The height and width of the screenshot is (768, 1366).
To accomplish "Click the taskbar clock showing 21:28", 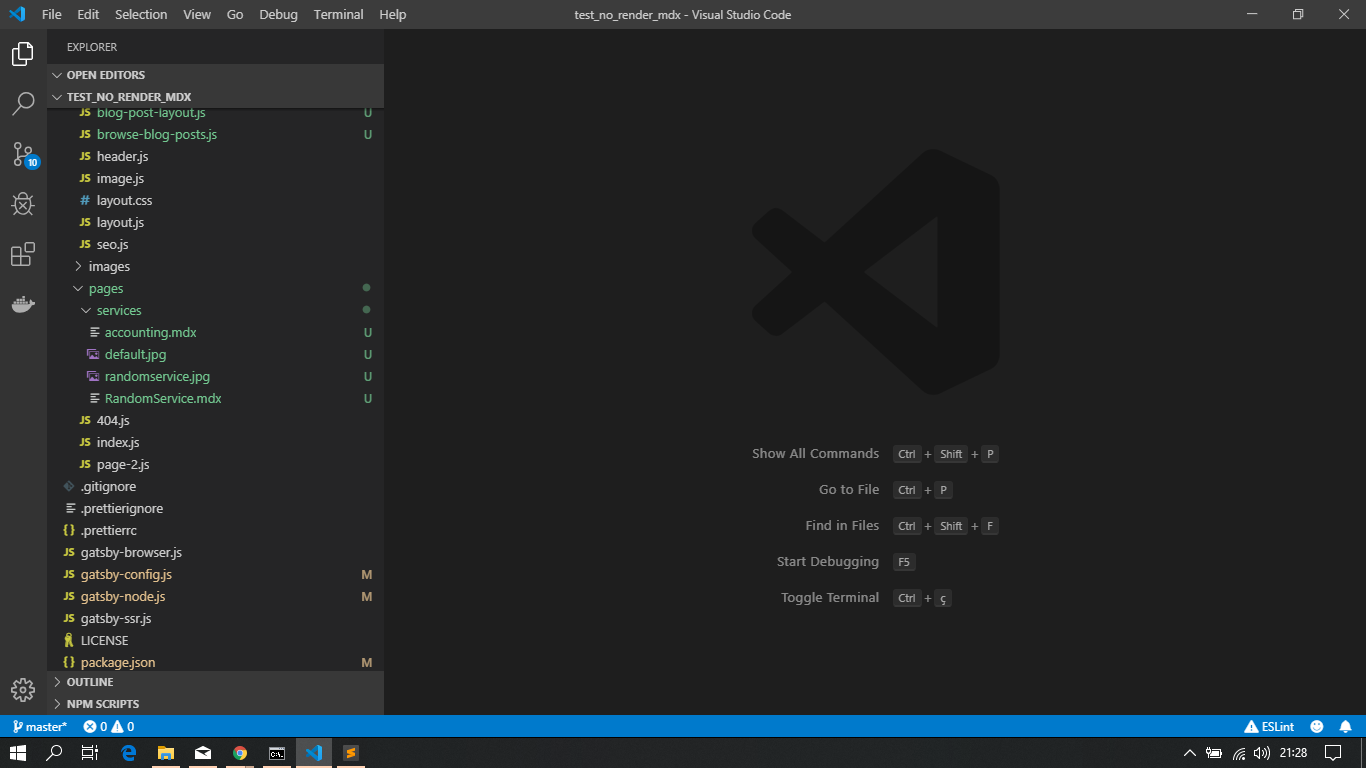I will point(1293,753).
